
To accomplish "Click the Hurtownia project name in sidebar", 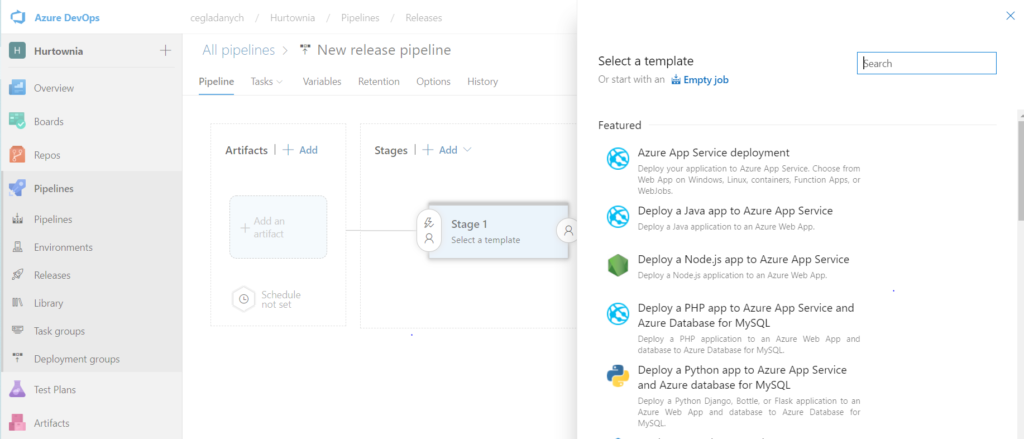I will tap(59, 51).
